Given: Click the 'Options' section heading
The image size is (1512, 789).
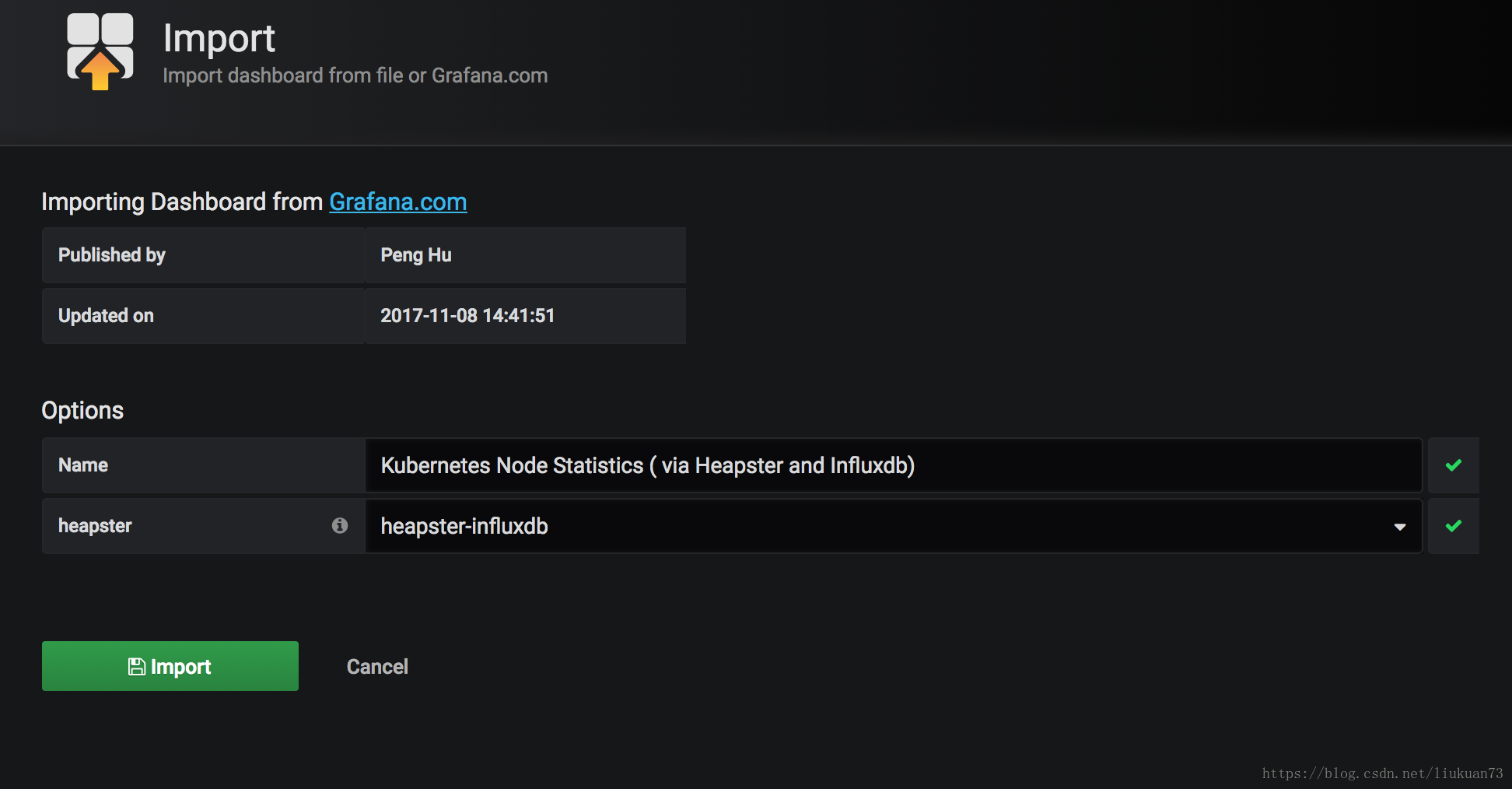Looking at the screenshot, I should pyautogui.click(x=82, y=410).
